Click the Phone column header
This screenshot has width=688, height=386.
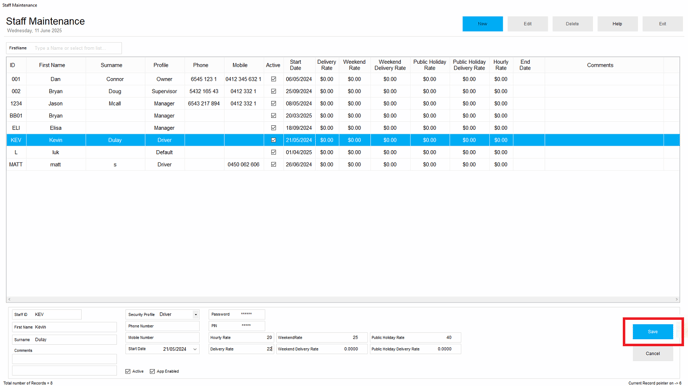click(x=204, y=65)
